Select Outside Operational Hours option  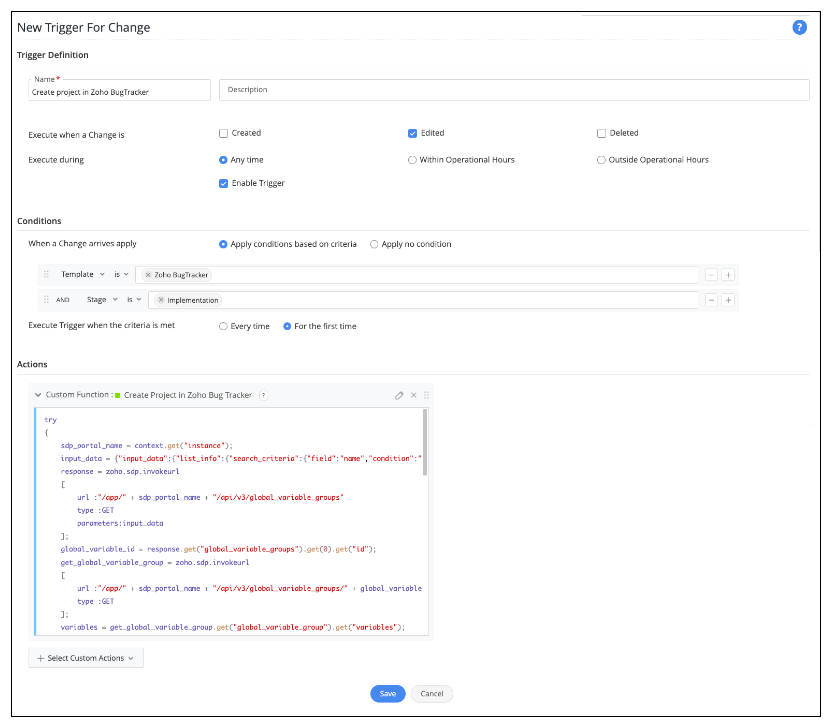[x=601, y=160]
